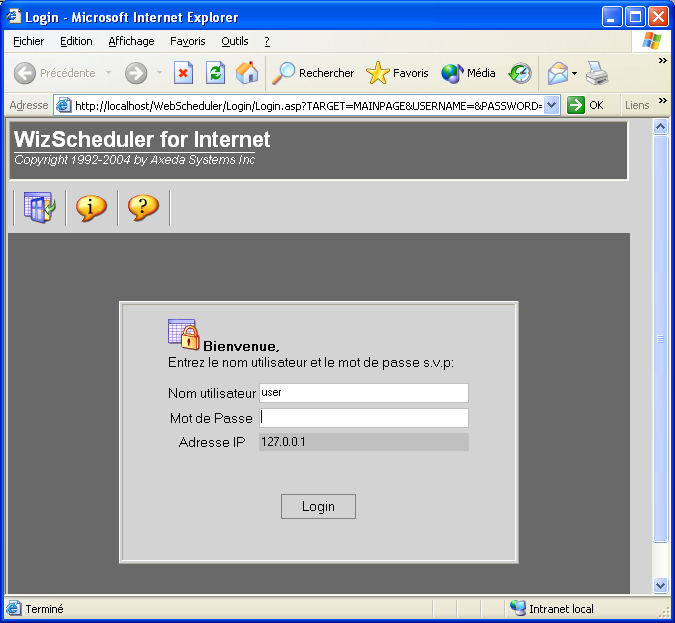675x623 pixels.
Task: Expand the address bar URL dropdown
Action: click(x=552, y=105)
